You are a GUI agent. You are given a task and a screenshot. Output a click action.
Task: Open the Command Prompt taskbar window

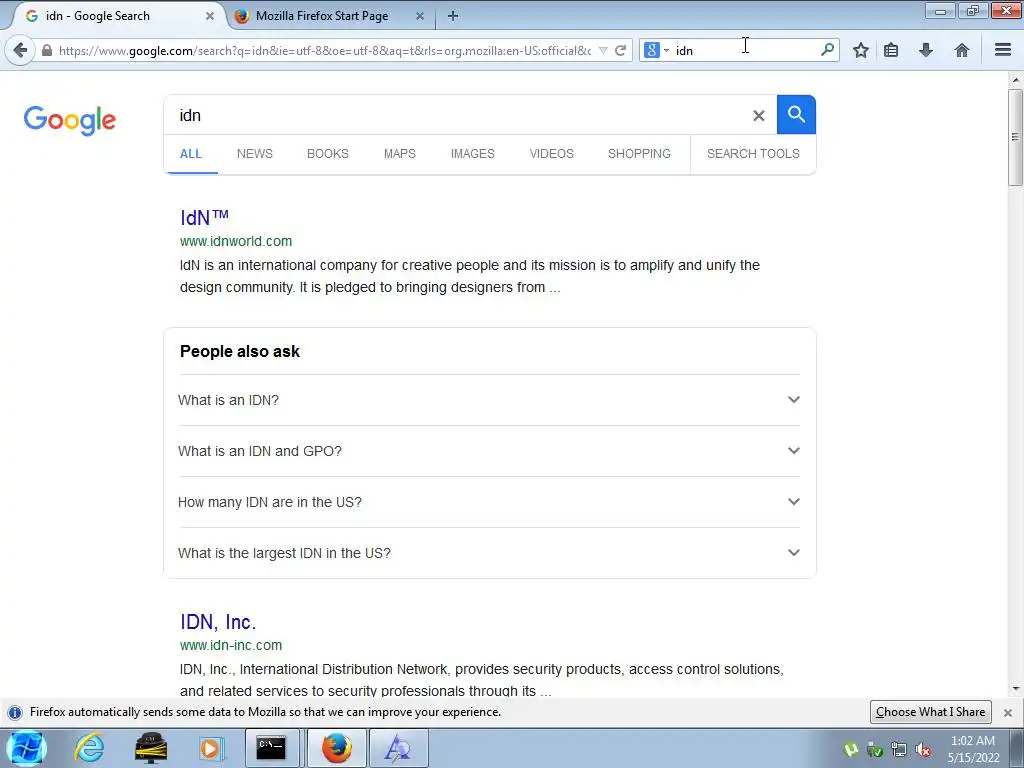coord(271,748)
